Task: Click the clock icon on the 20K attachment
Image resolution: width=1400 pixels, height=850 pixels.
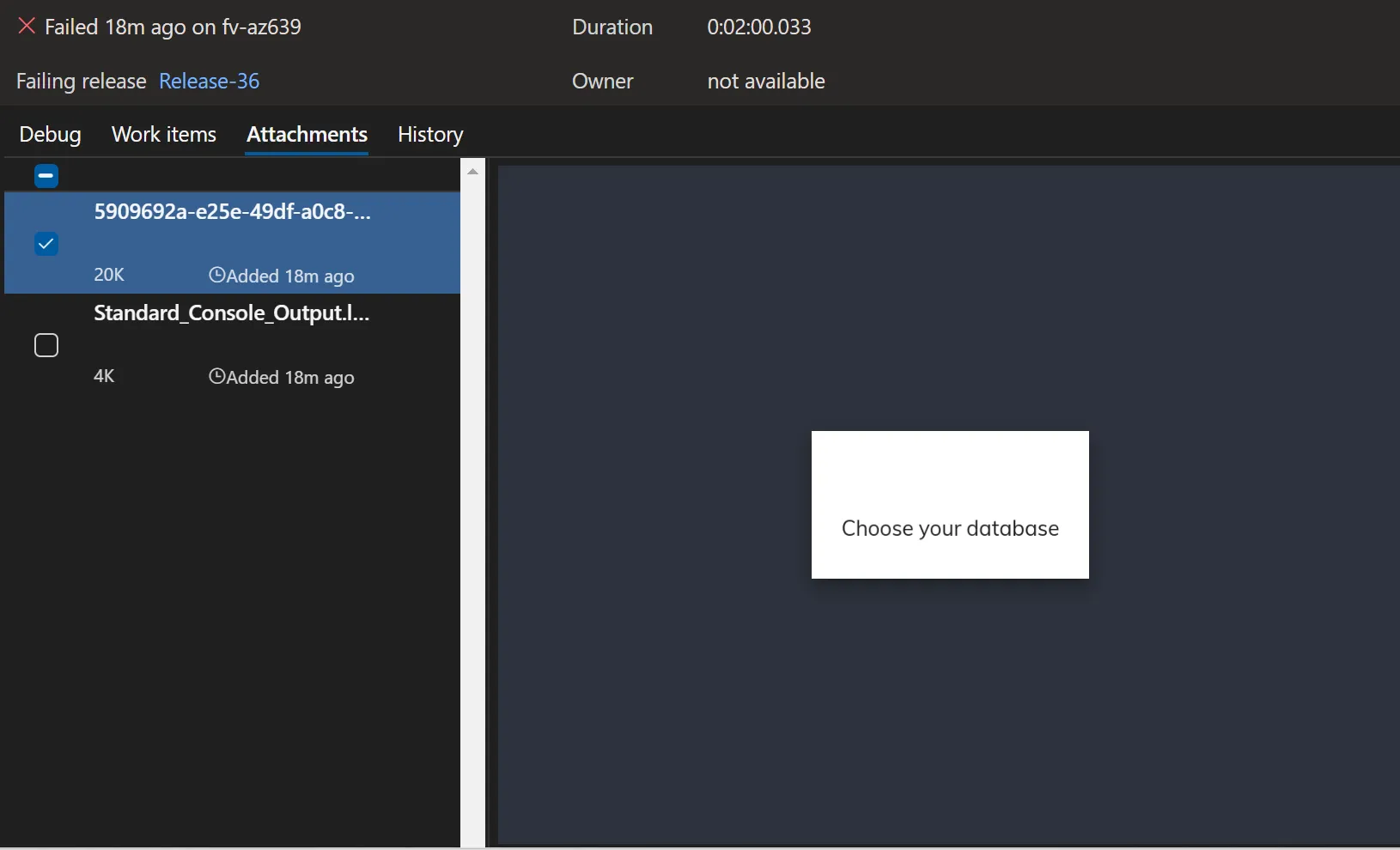Action: point(217,275)
